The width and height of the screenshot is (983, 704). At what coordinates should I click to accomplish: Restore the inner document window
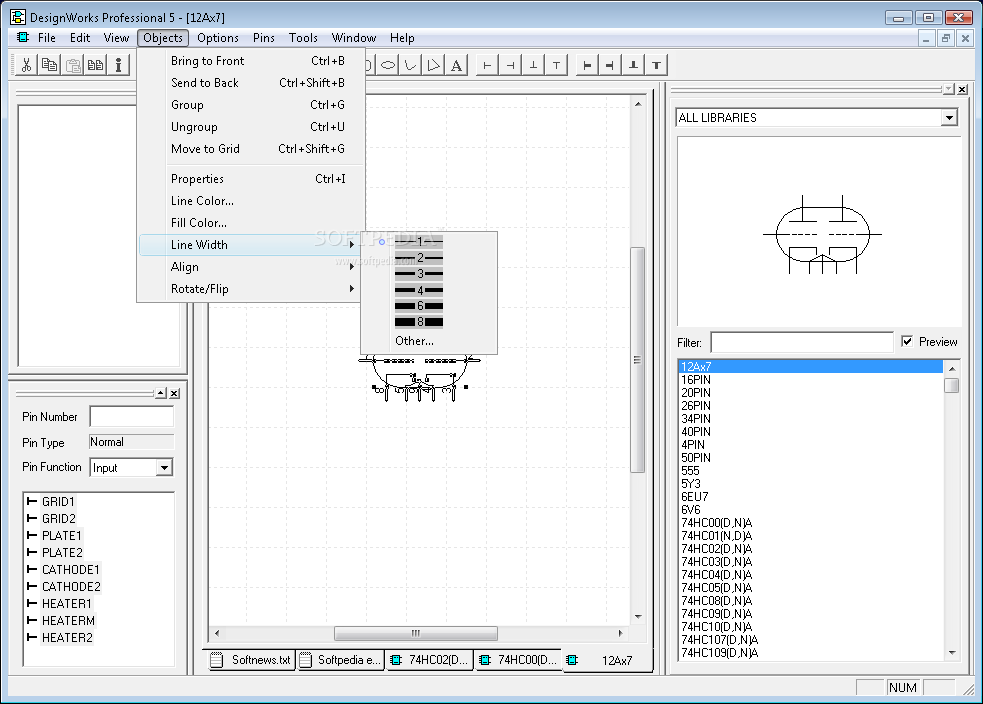(945, 38)
